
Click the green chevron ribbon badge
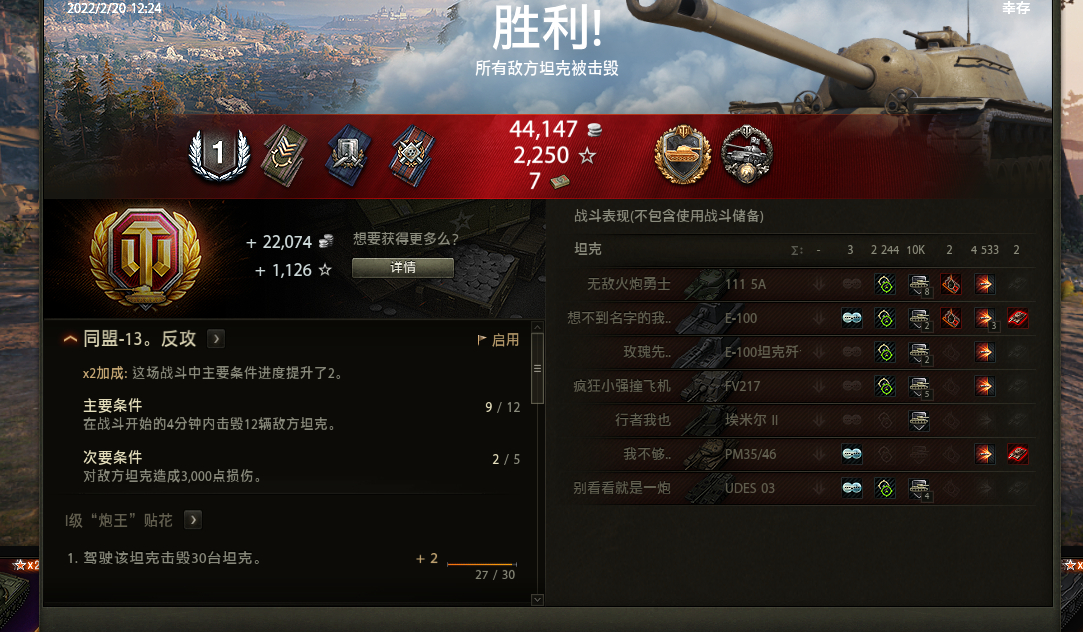pos(284,156)
